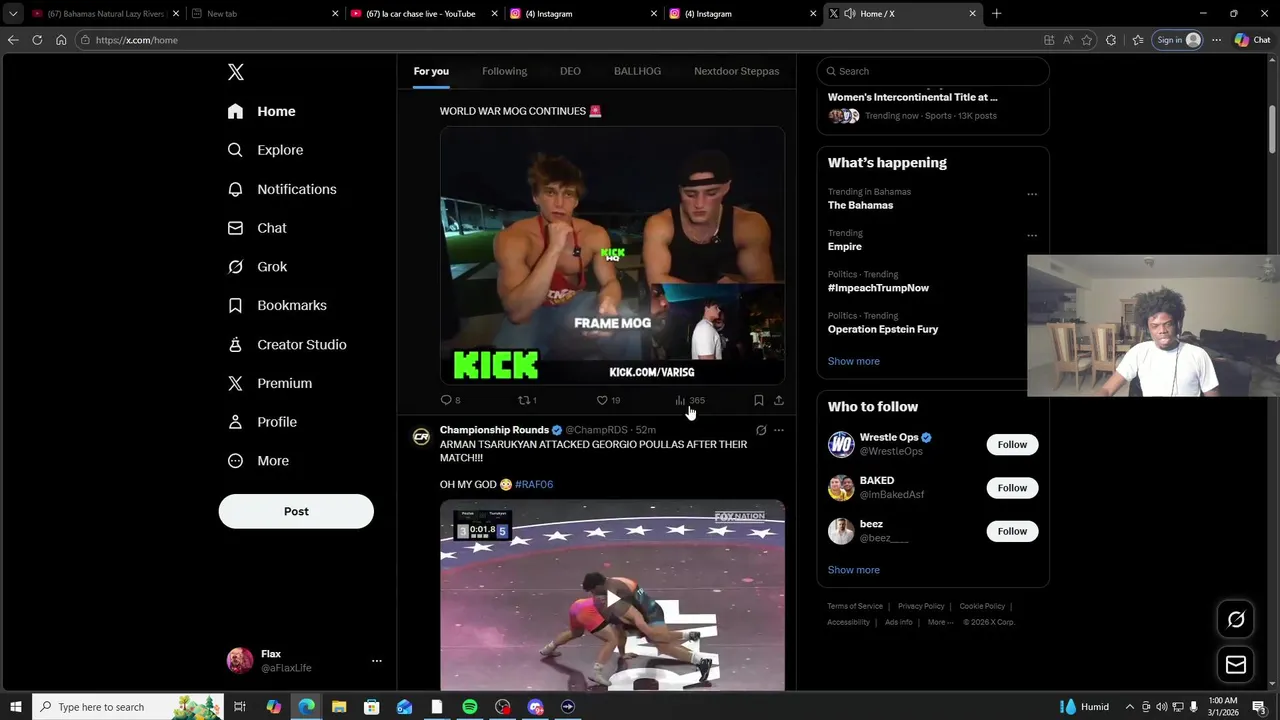Open the Kick Frame Mog video thumbnail
The image size is (1280, 720).
[612, 255]
